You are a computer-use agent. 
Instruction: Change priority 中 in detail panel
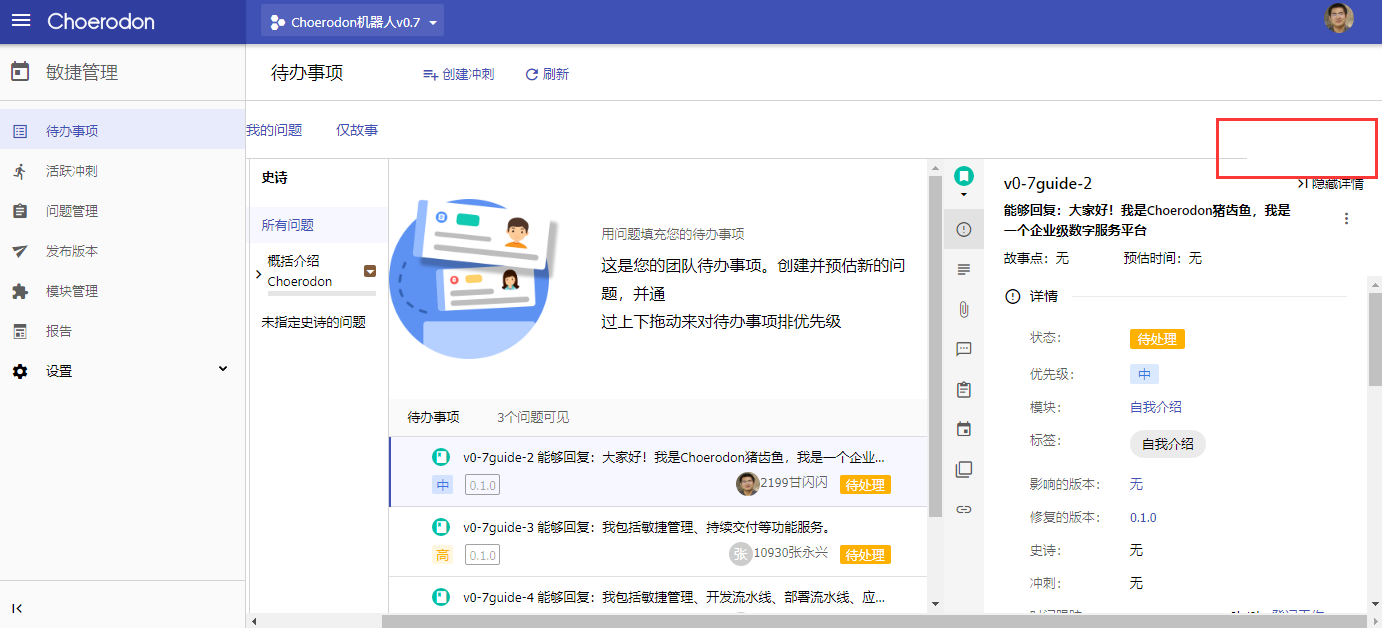click(x=1144, y=374)
